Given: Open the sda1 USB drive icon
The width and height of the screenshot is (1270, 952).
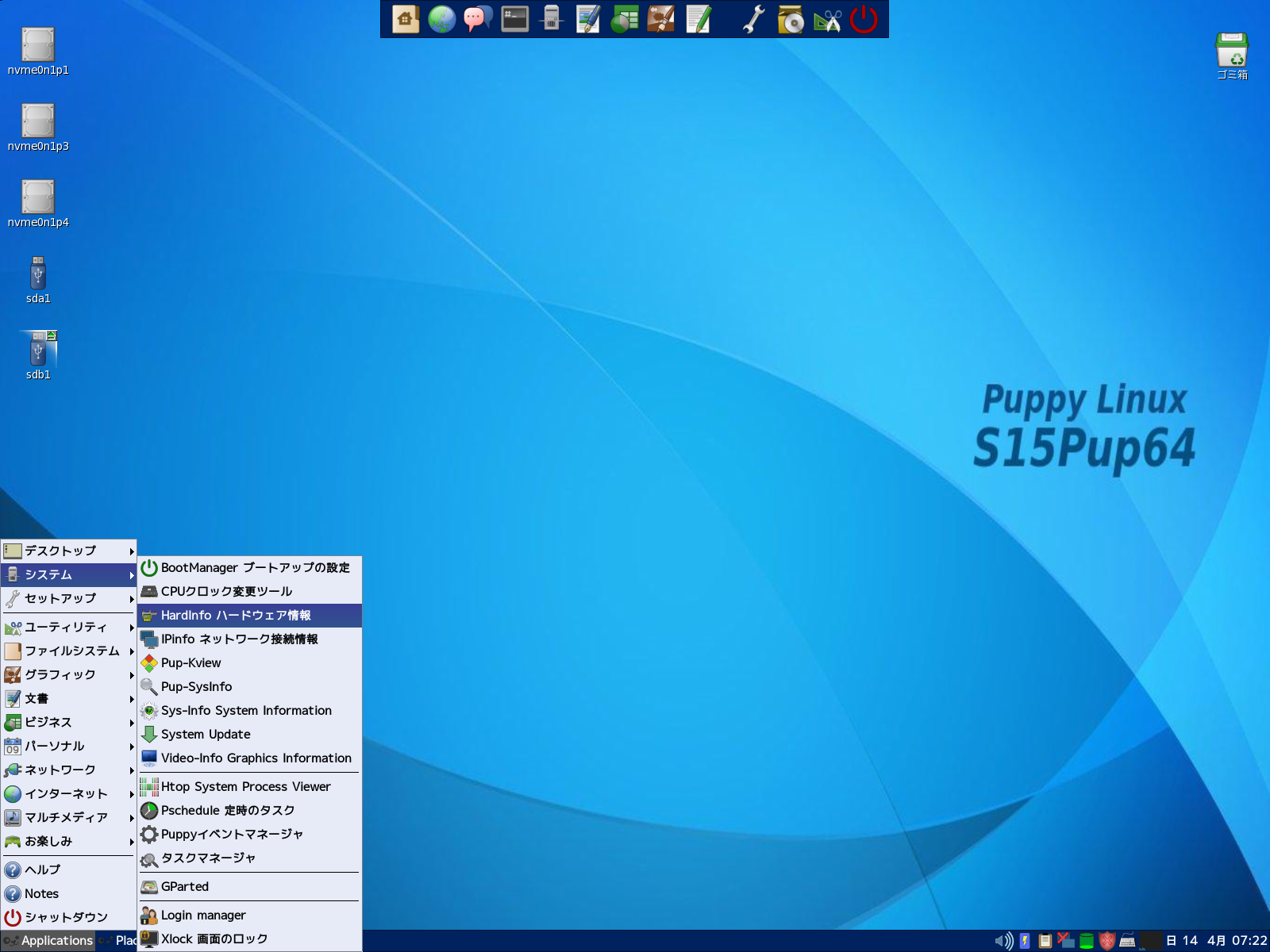Looking at the screenshot, I should (x=38, y=274).
